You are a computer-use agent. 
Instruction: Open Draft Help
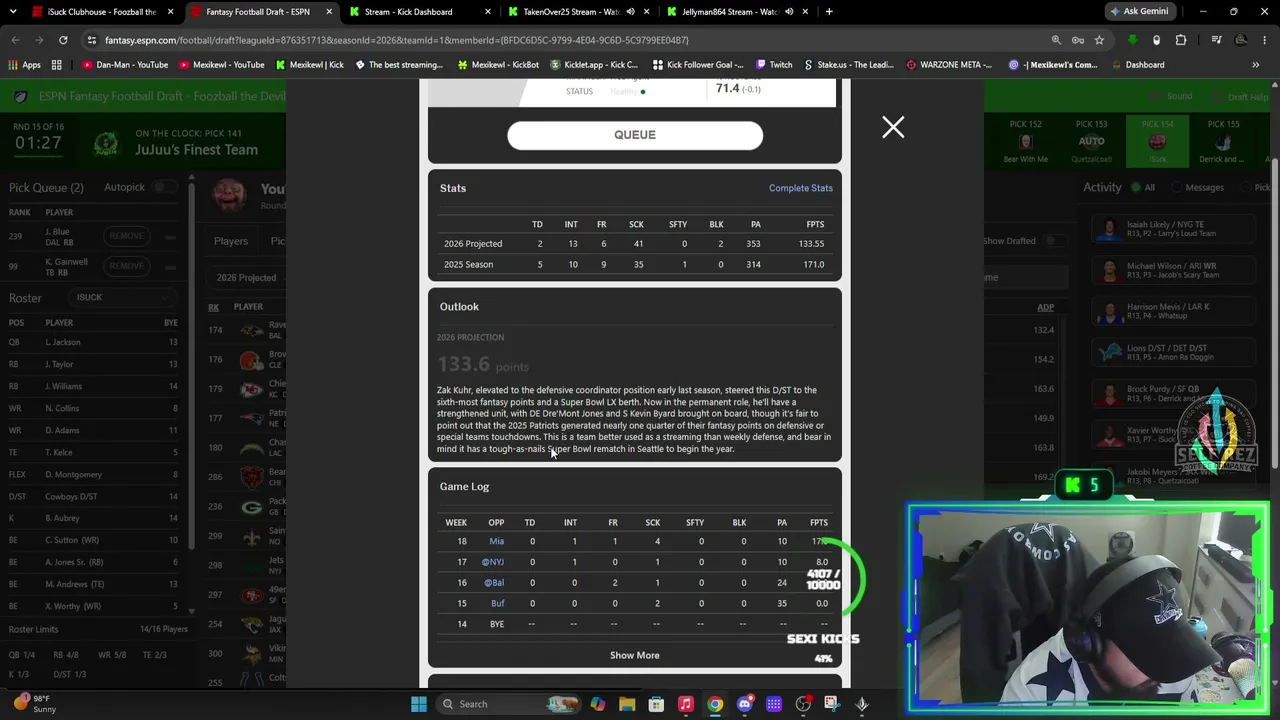(1240, 97)
